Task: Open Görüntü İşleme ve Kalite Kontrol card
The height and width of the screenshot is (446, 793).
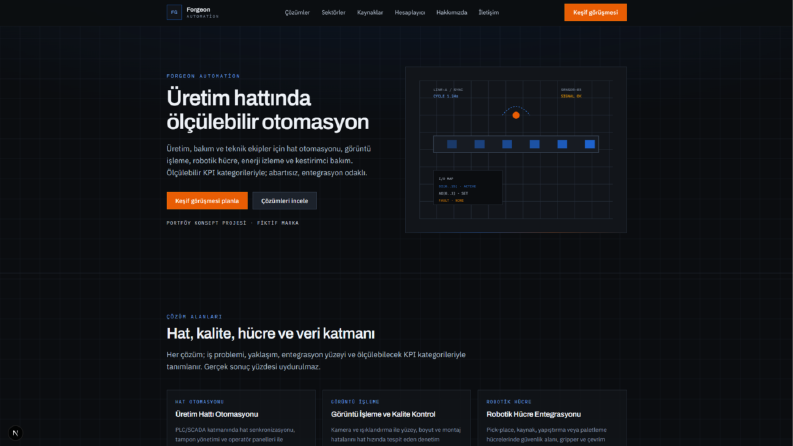Action: click(x=396, y=418)
